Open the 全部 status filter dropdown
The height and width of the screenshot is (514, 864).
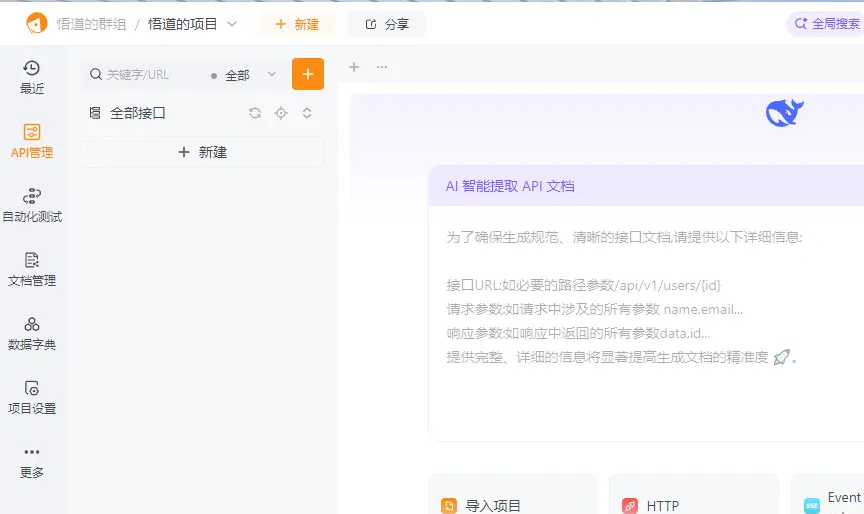tap(243, 75)
